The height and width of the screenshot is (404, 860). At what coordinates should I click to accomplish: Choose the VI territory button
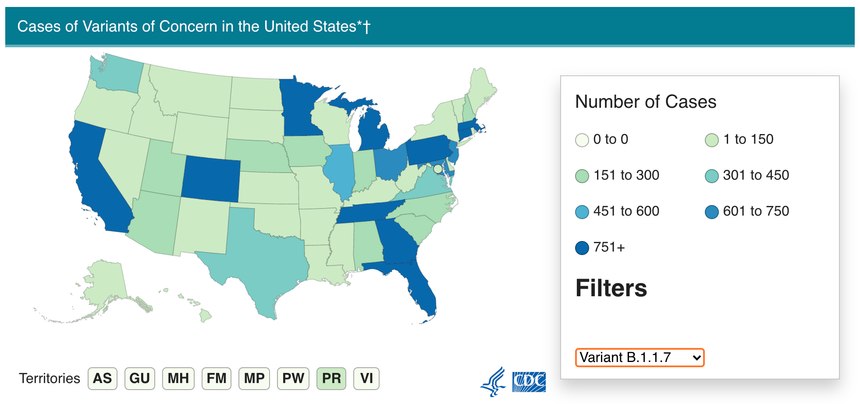click(366, 379)
